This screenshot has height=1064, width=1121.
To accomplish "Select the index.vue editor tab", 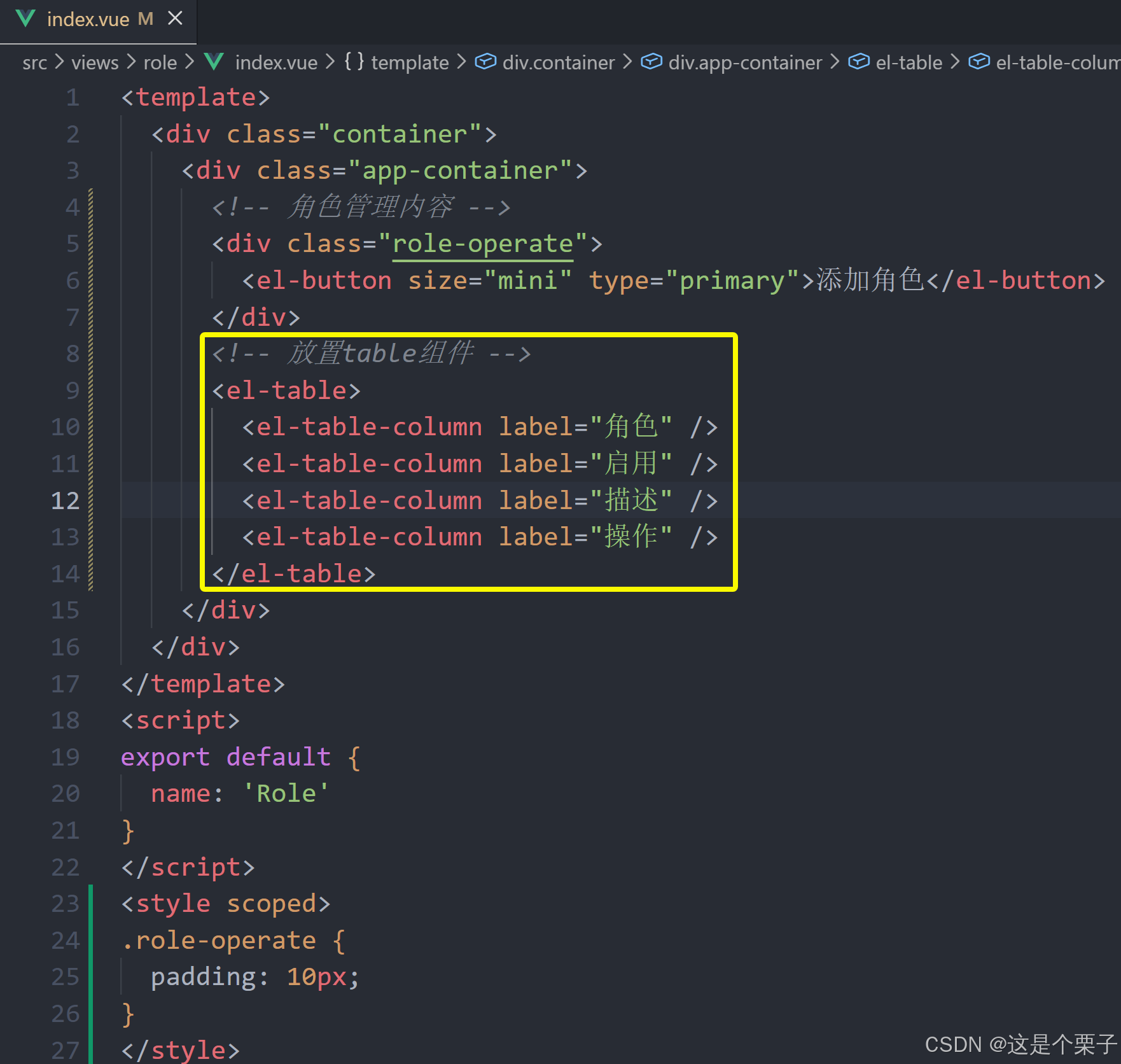I will [99, 20].
